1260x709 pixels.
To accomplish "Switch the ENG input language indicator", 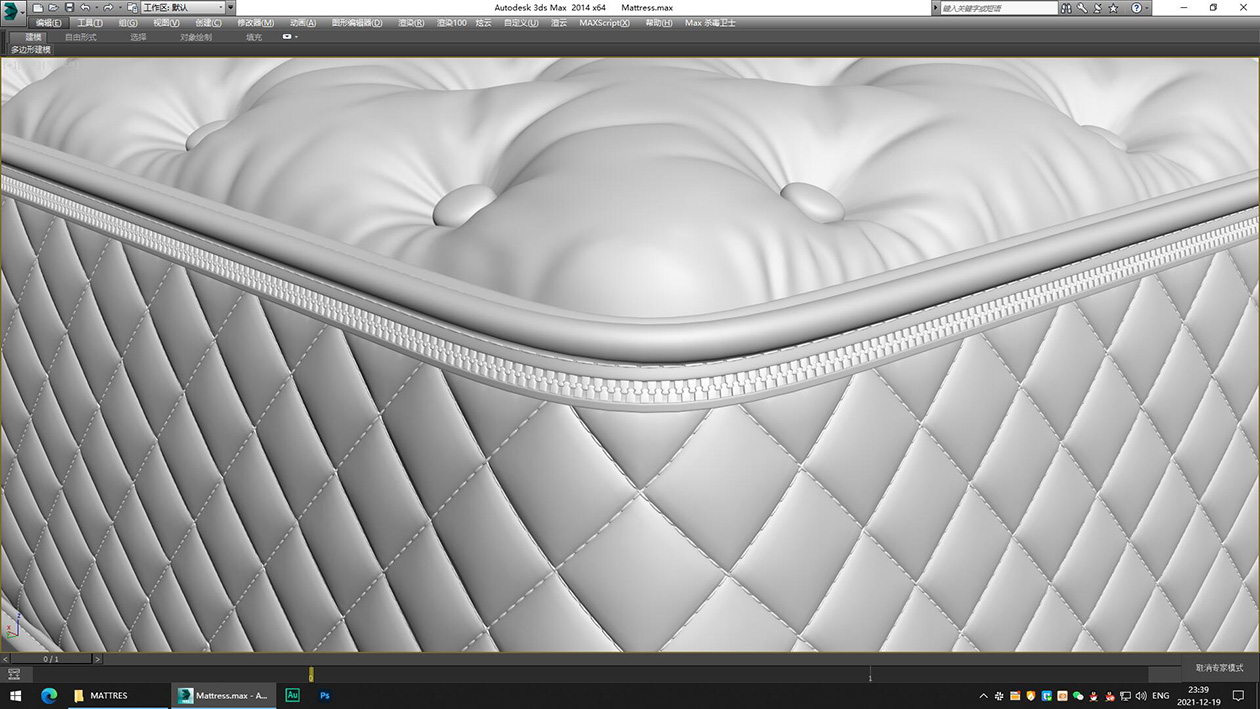I will coord(1161,696).
